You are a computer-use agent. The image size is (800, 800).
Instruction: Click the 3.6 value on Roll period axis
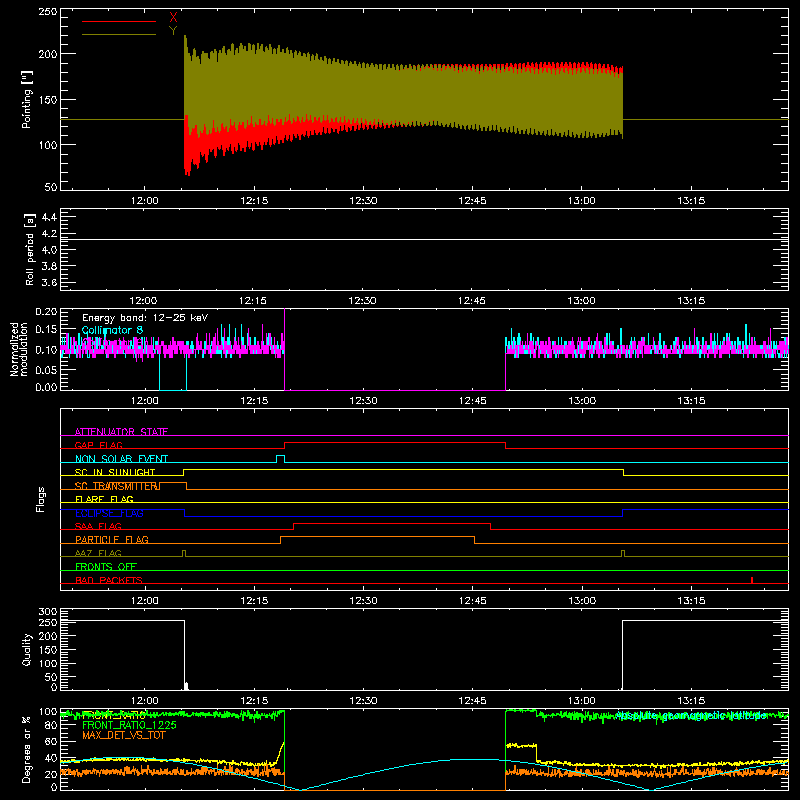pos(49,282)
